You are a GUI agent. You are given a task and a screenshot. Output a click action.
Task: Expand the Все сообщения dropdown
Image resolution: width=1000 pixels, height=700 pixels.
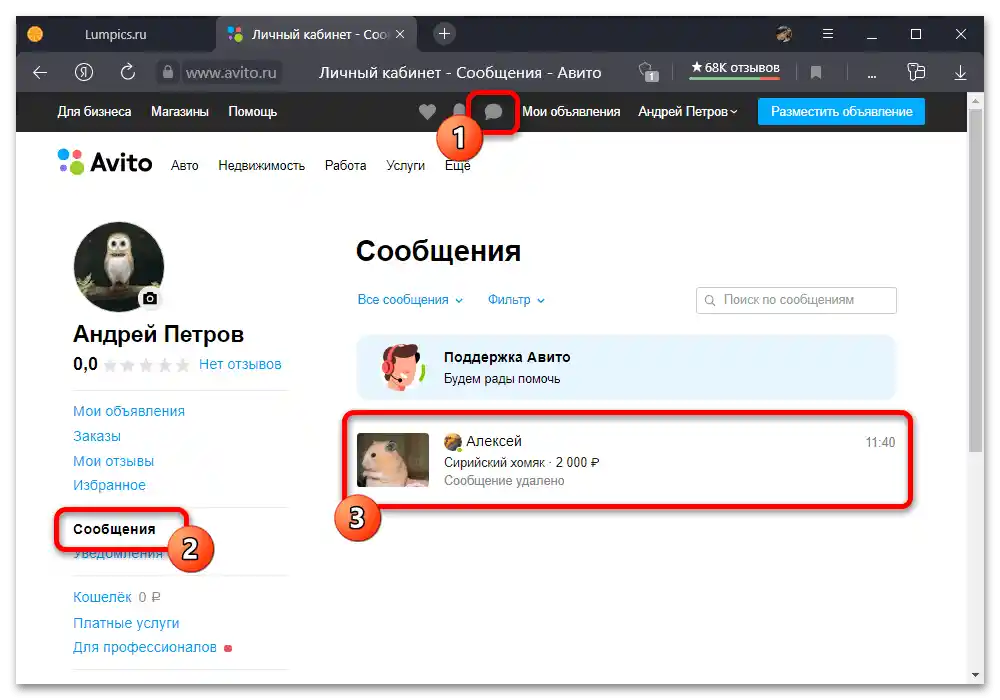point(410,300)
